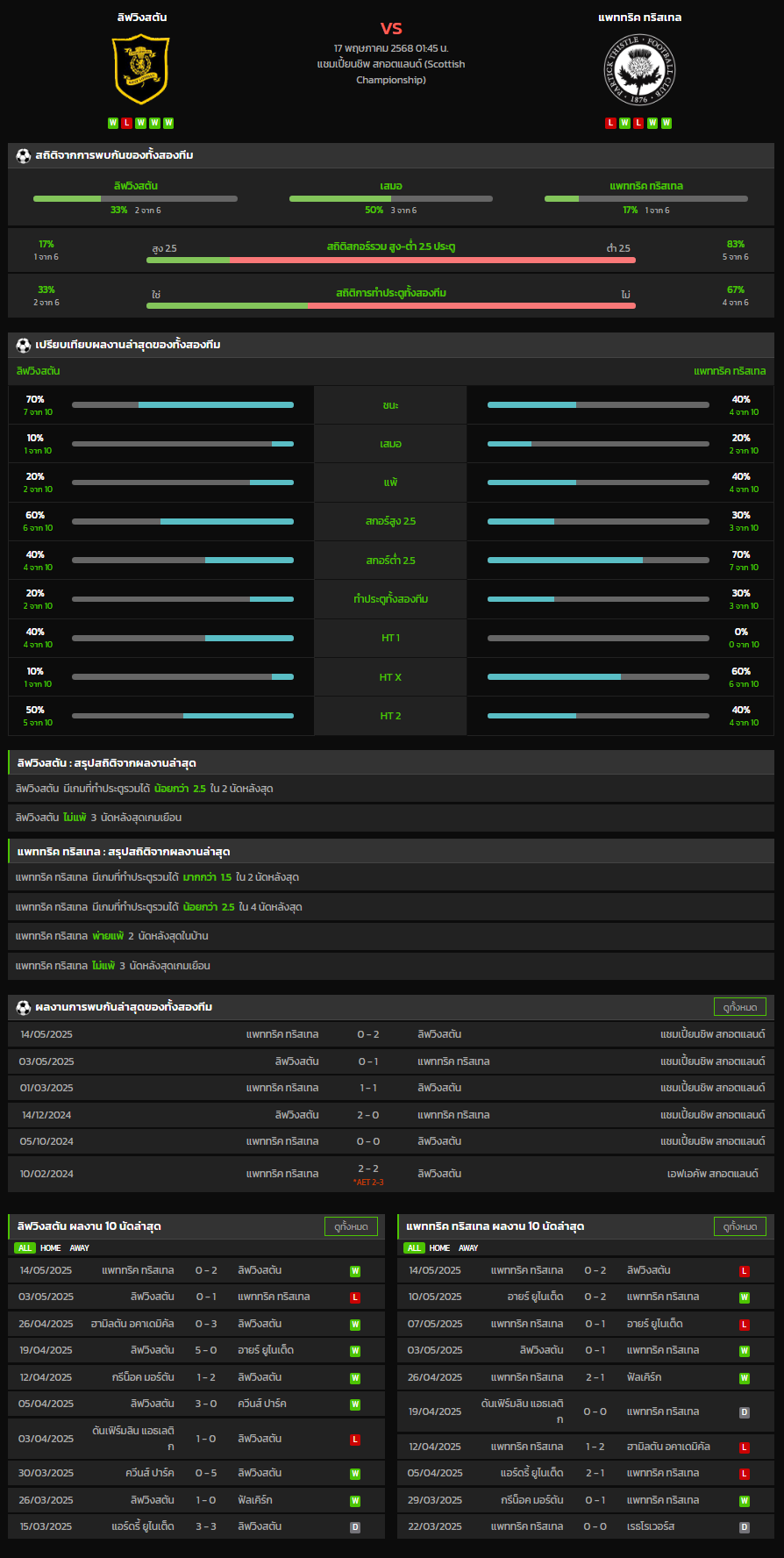Open ดูทั้งหมด button in head-to-head results header
The width and height of the screenshot is (784, 1558).
[740, 1007]
